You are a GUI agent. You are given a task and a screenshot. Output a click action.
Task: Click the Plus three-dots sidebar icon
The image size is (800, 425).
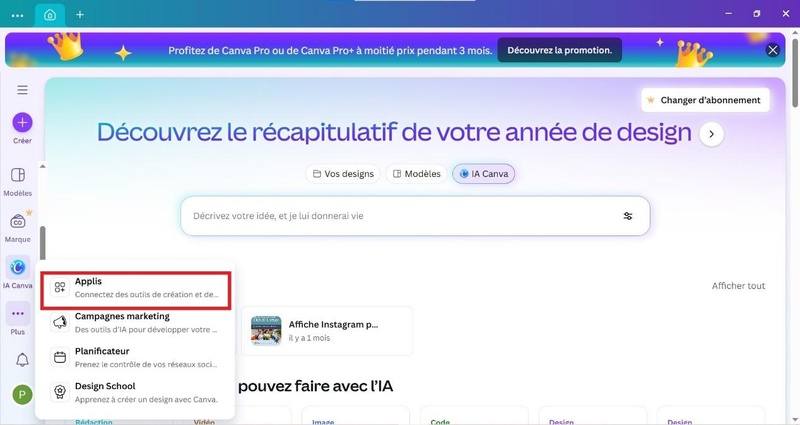(x=18, y=314)
